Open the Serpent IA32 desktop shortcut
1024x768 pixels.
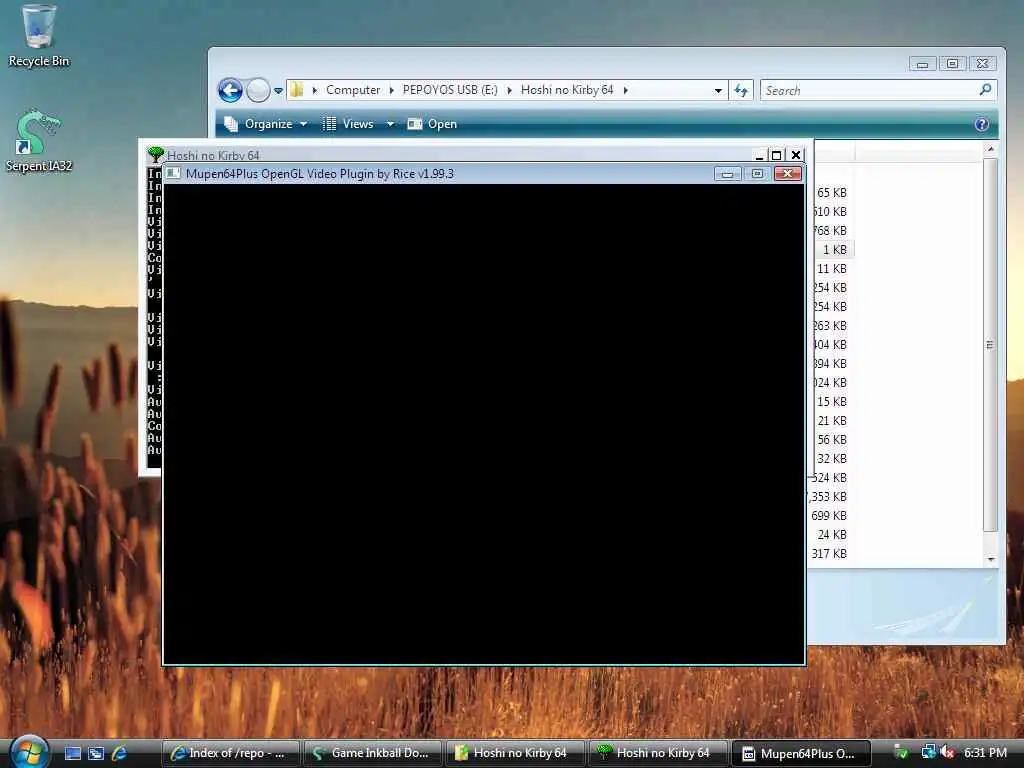tap(39, 140)
